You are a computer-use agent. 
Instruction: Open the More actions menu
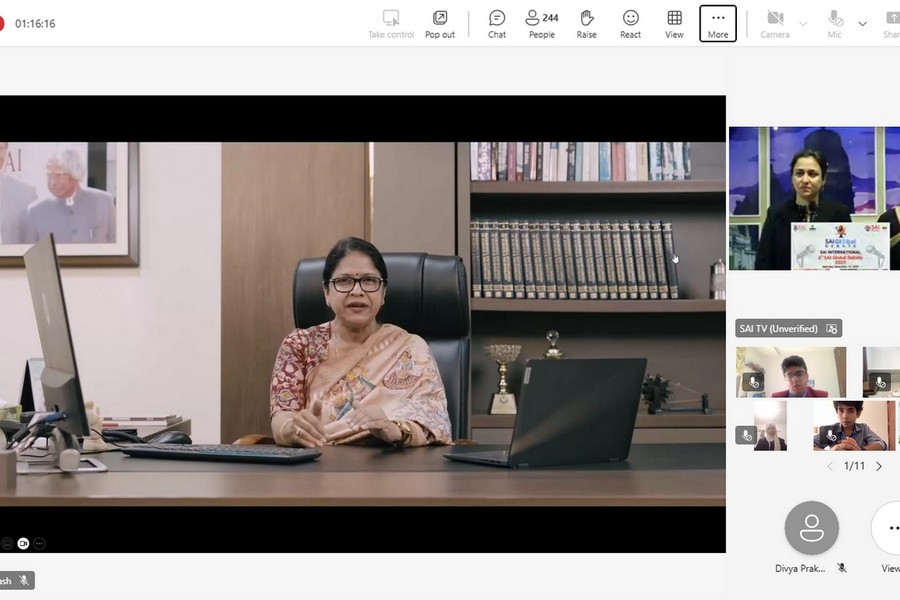click(x=718, y=23)
